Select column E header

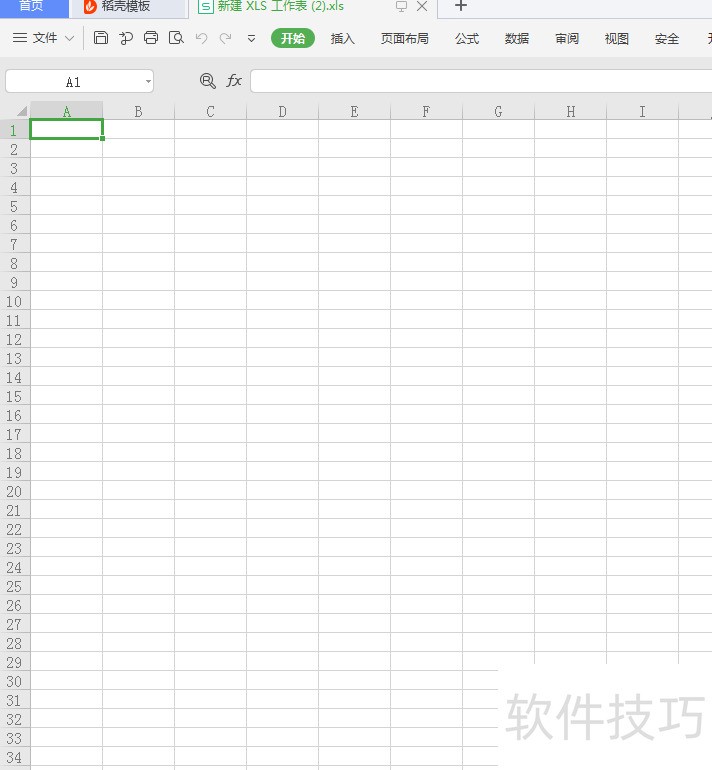point(354,111)
